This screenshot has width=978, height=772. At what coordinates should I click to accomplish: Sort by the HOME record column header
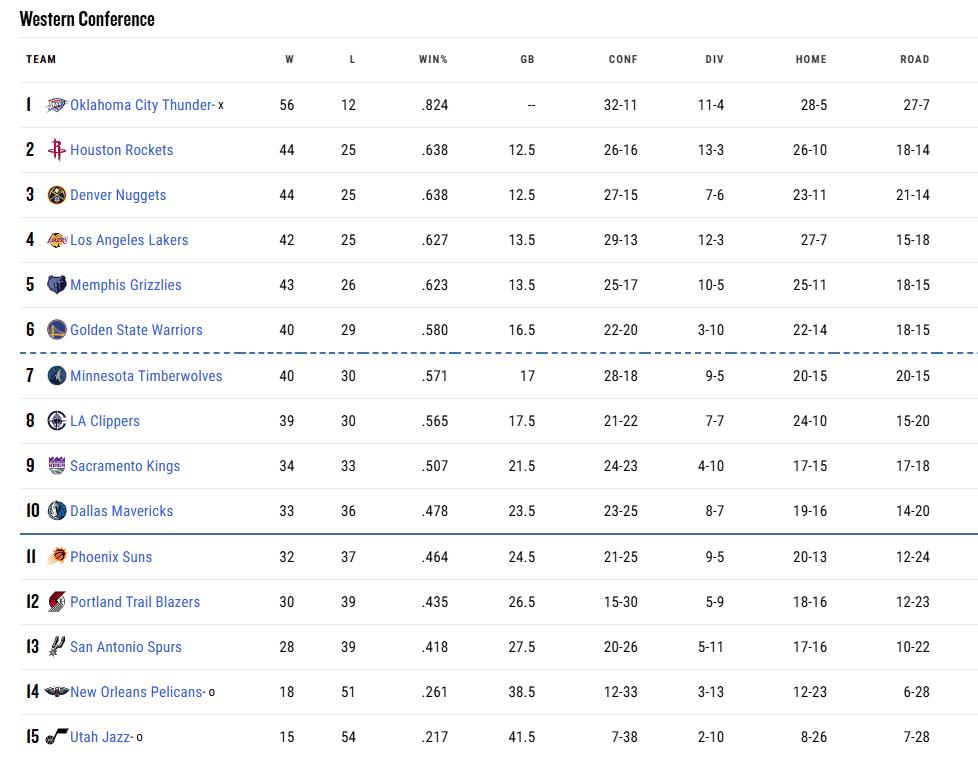click(x=811, y=60)
